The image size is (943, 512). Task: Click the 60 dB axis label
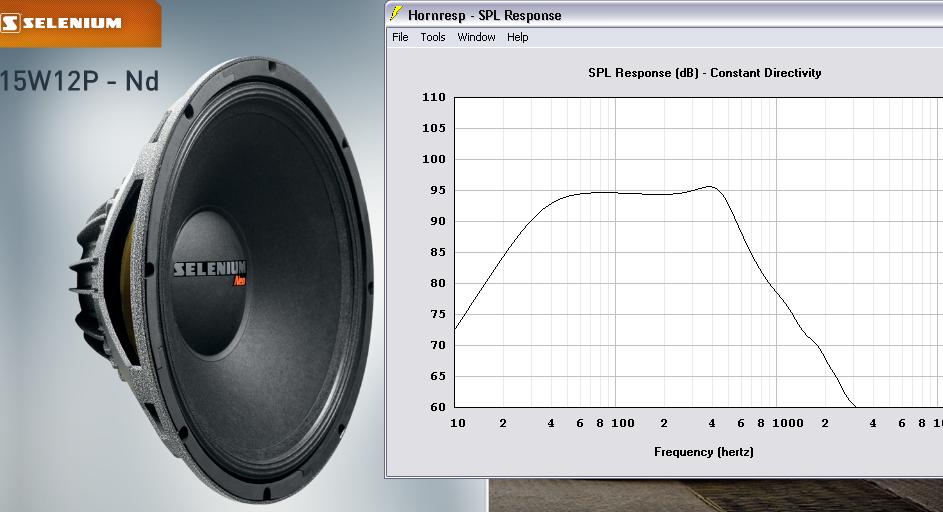[438, 407]
